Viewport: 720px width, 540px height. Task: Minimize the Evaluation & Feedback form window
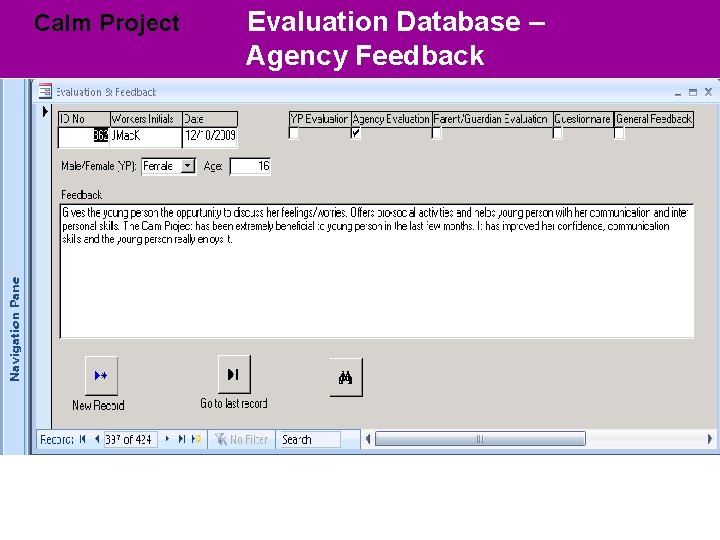click(678, 93)
